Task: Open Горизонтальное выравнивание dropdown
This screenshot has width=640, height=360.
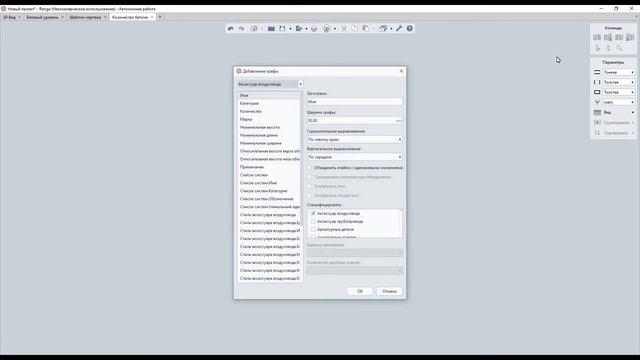Action: pos(355,140)
